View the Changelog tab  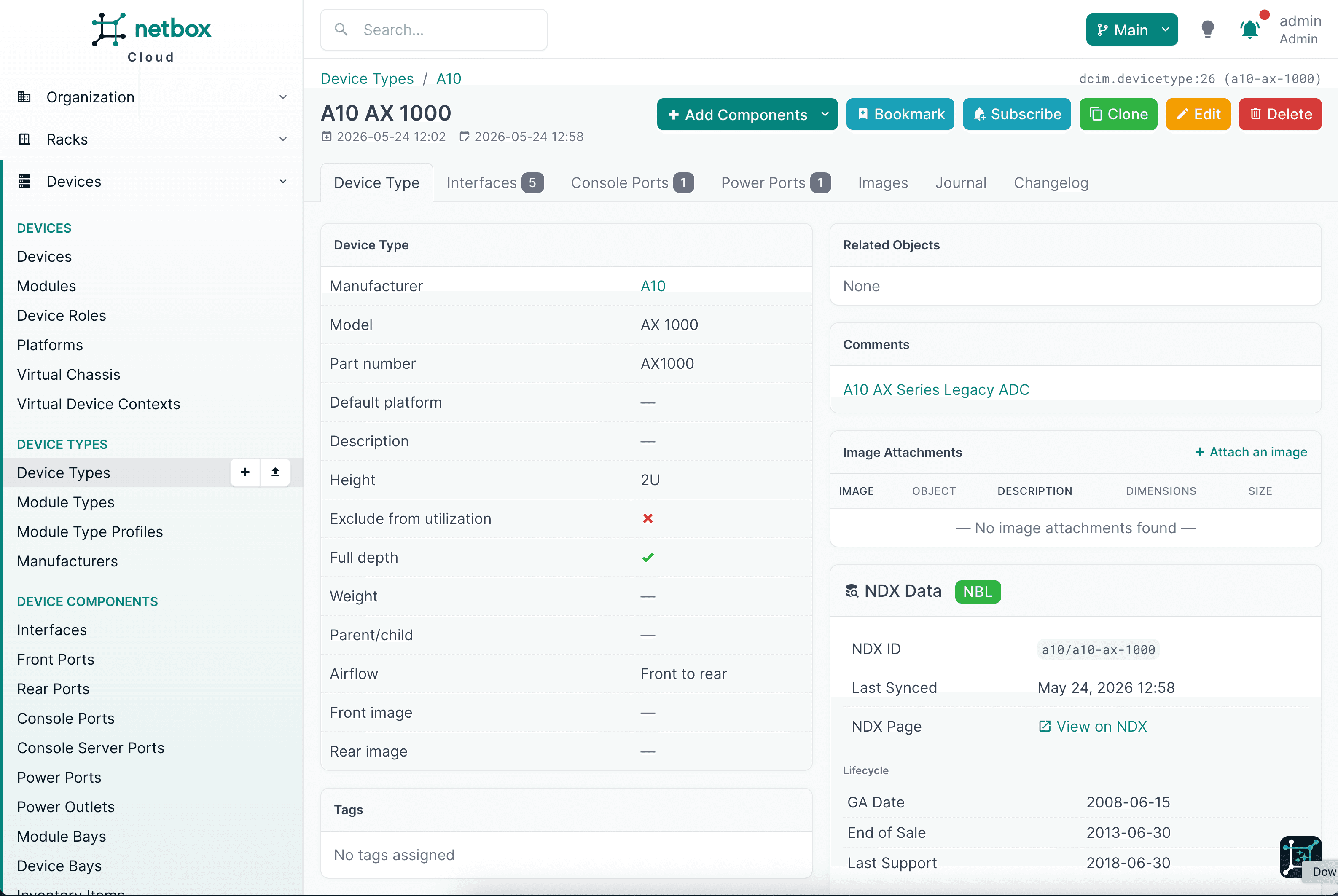1051,183
